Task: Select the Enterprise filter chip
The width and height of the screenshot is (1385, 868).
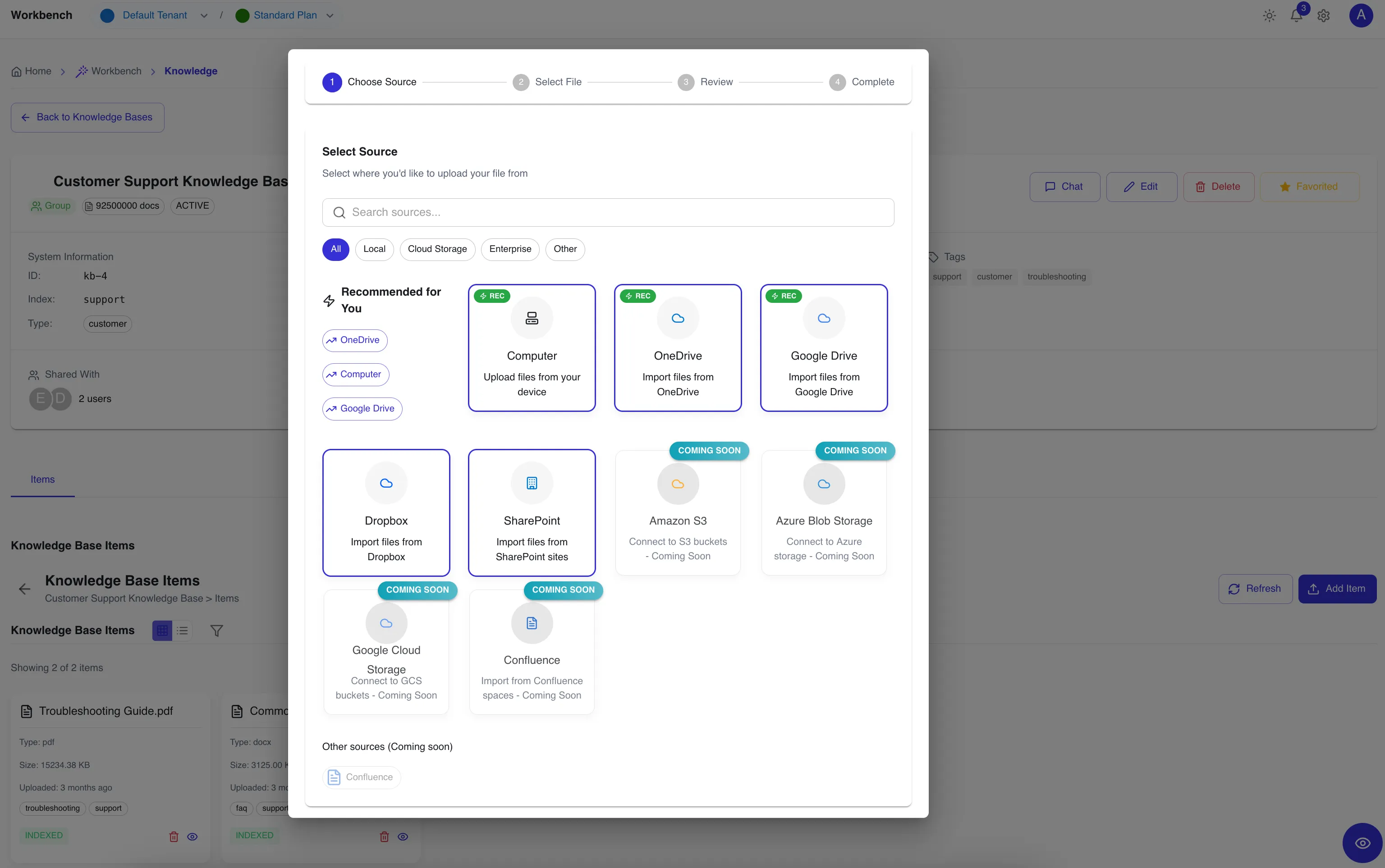Action: click(510, 249)
